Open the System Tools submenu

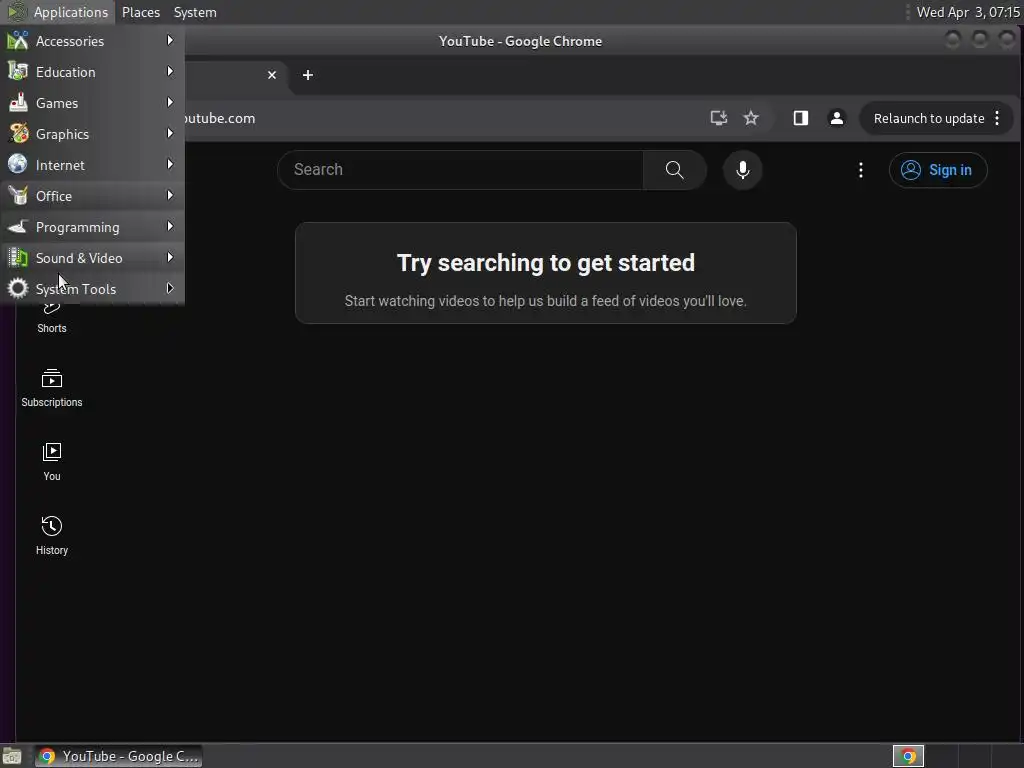(x=92, y=289)
